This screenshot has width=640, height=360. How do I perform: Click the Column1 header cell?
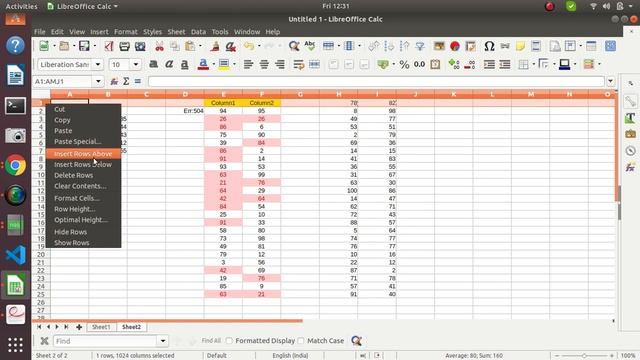223,103
